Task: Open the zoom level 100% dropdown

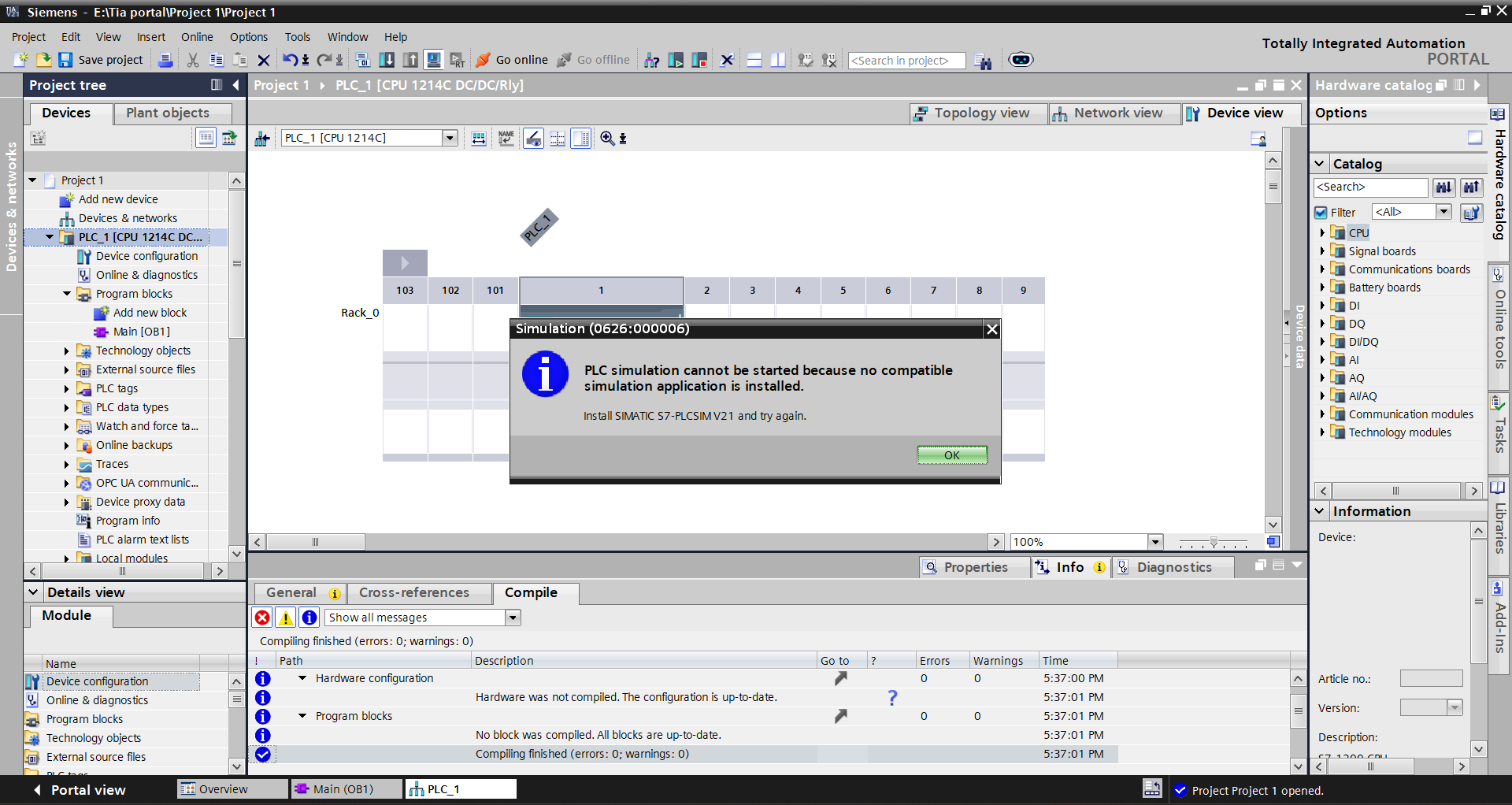Action: click(x=1155, y=542)
